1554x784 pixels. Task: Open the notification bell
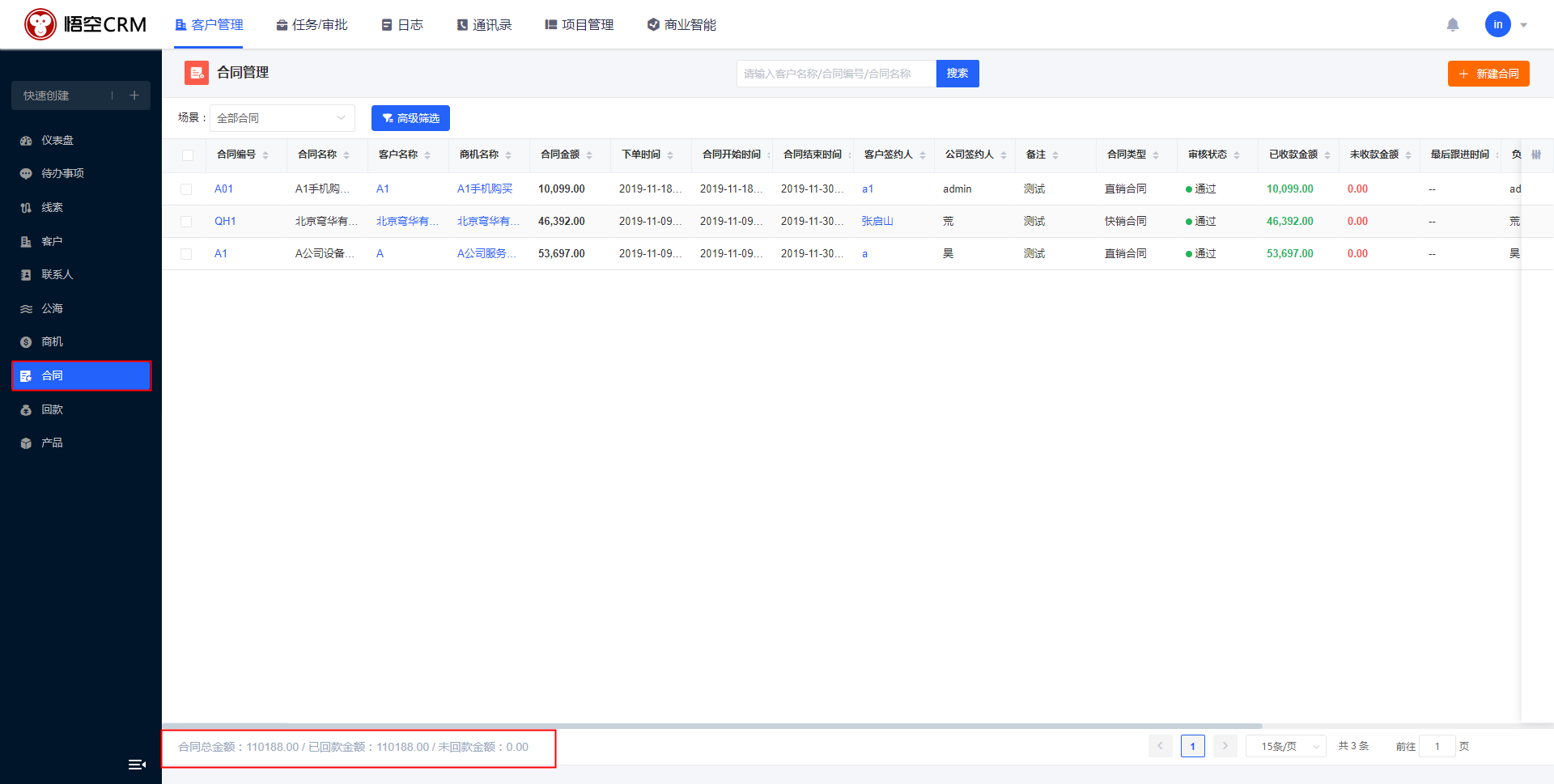(1453, 24)
